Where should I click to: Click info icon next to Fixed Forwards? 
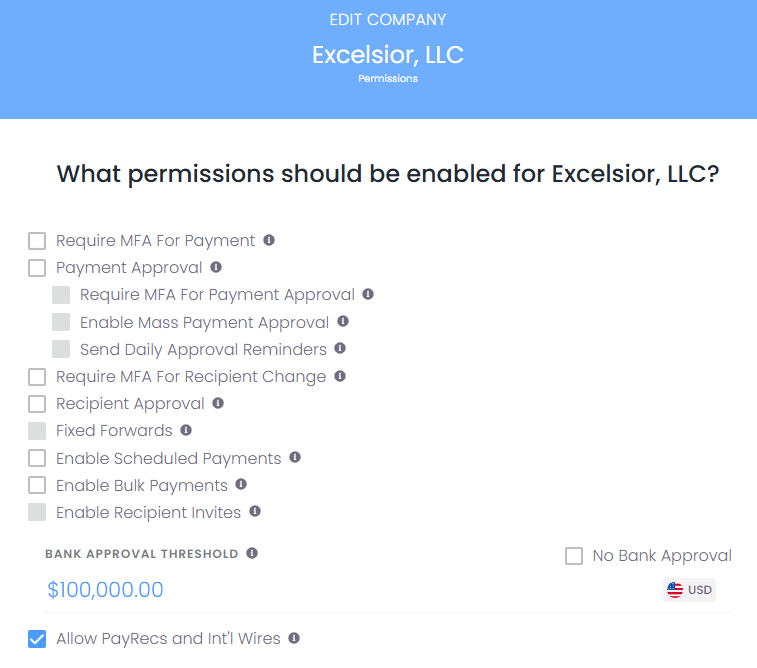tap(186, 430)
